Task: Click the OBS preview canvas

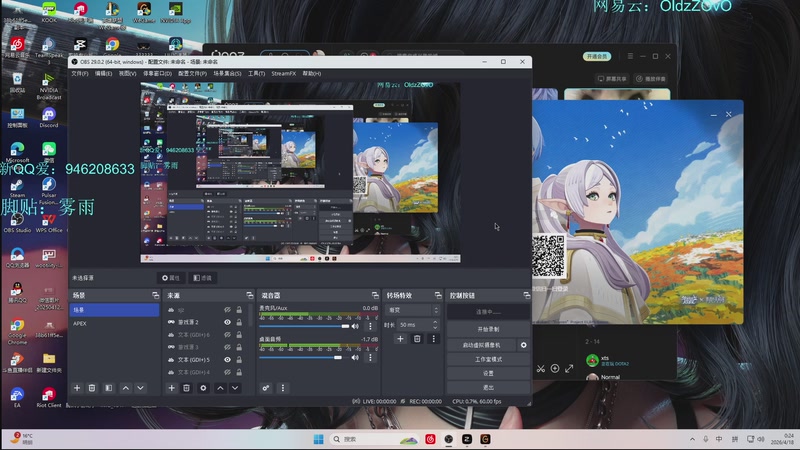Action: click(x=301, y=172)
